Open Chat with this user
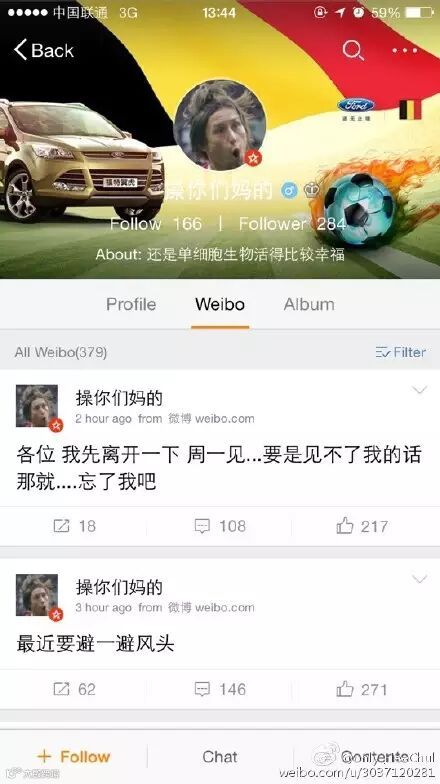Viewport: 440px width, 784px height. [220, 756]
